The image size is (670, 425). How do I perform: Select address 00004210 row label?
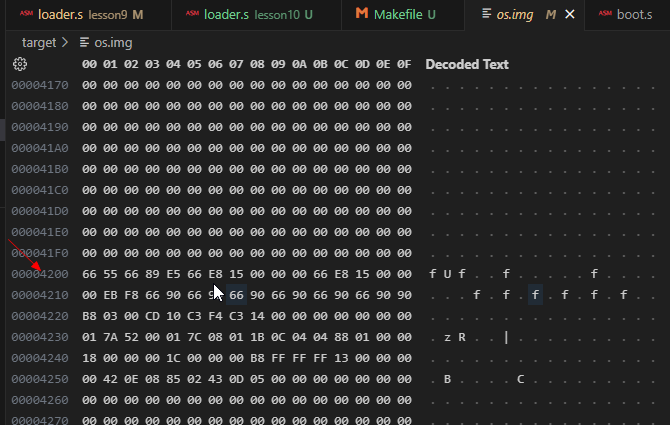40,295
